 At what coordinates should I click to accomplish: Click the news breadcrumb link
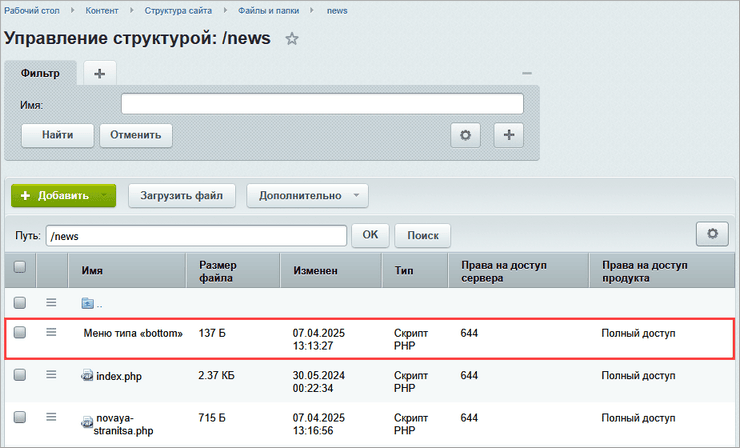click(x=337, y=10)
